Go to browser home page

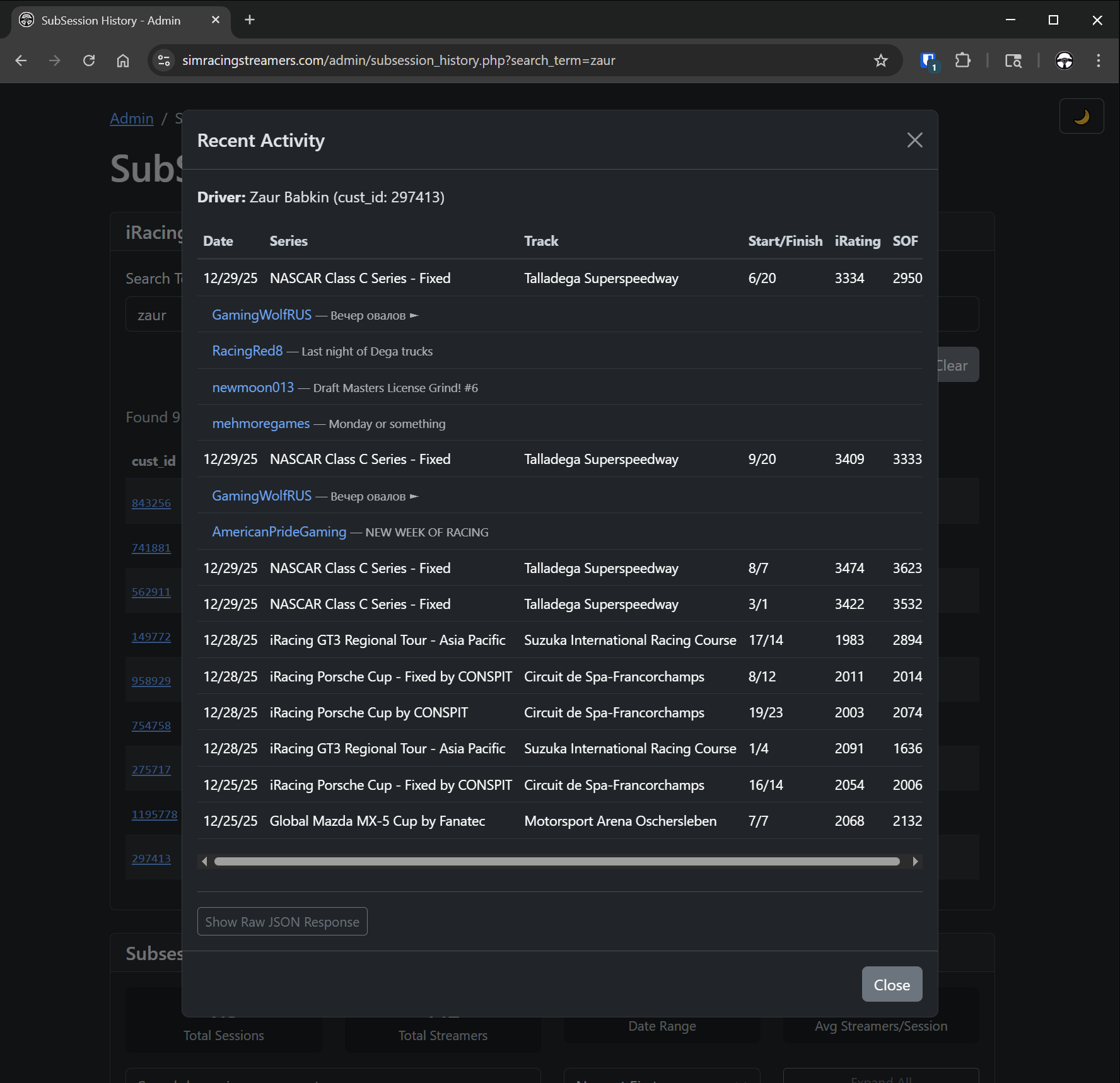tap(123, 61)
